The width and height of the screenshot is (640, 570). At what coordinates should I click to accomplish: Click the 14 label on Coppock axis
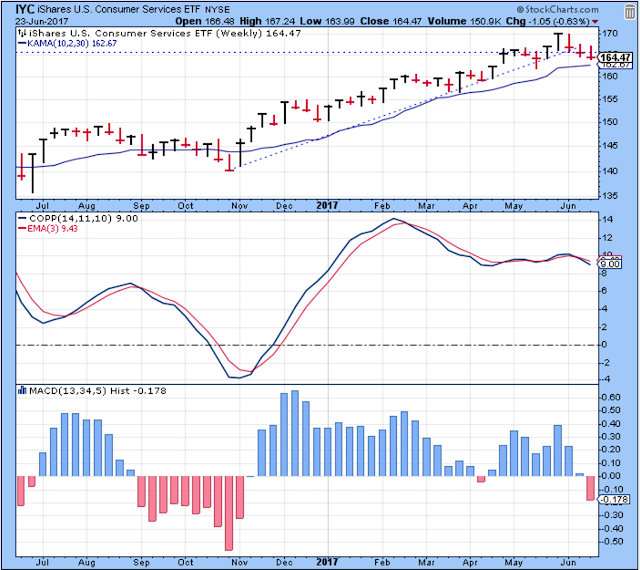[607, 220]
